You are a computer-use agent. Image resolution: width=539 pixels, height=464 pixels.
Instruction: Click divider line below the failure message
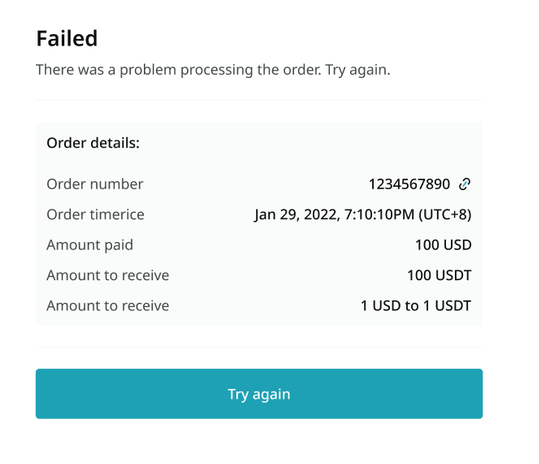tap(259, 100)
